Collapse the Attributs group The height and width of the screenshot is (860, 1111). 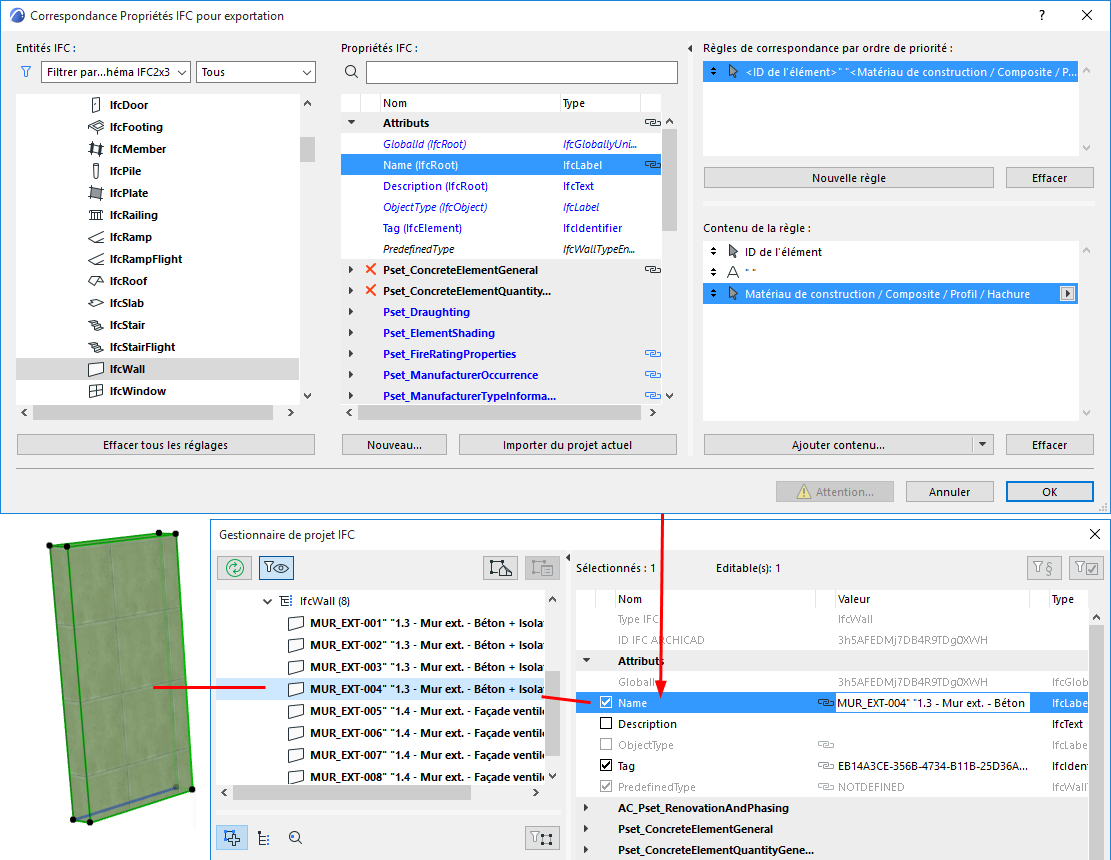351,123
